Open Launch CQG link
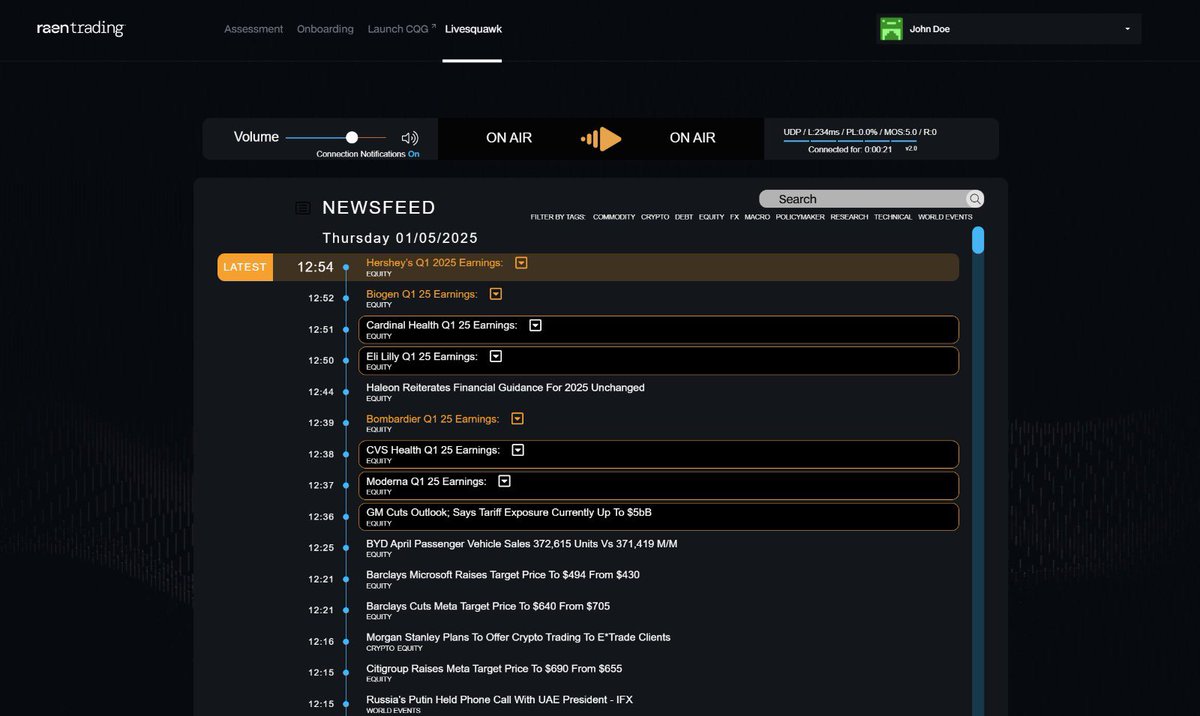The width and height of the screenshot is (1200, 716). coord(402,29)
